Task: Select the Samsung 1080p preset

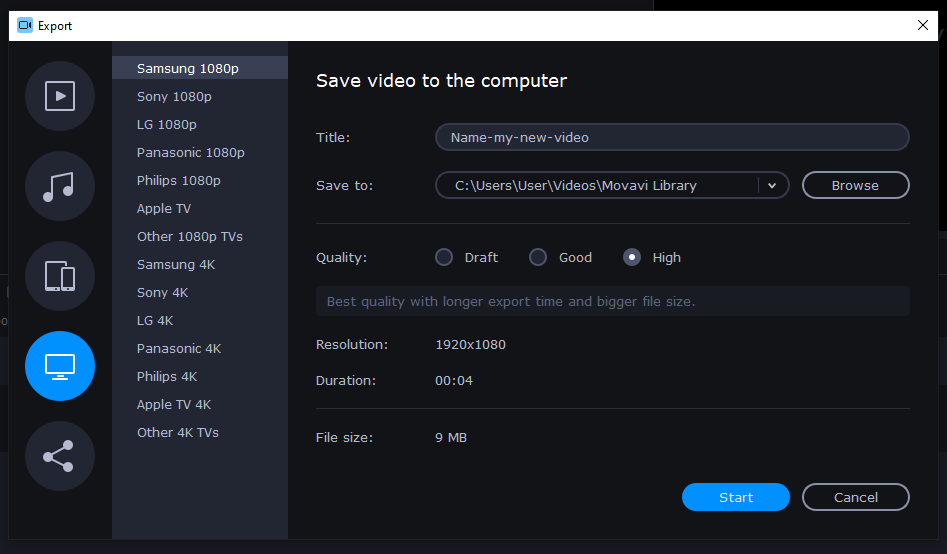Action: point(188,69)
